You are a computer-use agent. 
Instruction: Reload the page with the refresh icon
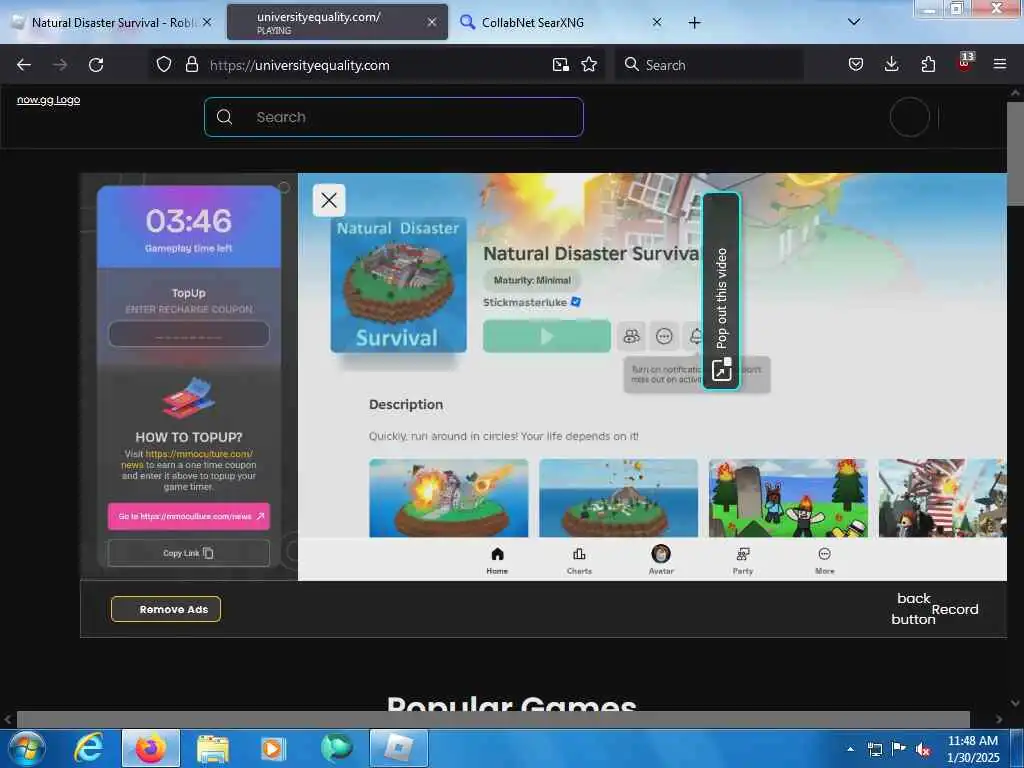(x=96, y=65)
